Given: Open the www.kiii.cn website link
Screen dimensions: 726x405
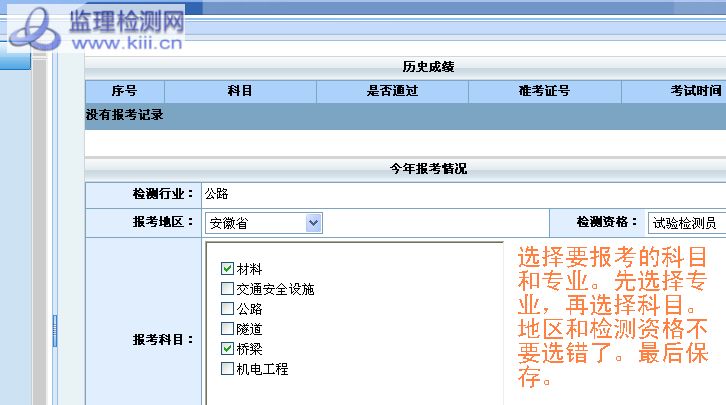Looking at the screenshot, I should coord(126,43).
